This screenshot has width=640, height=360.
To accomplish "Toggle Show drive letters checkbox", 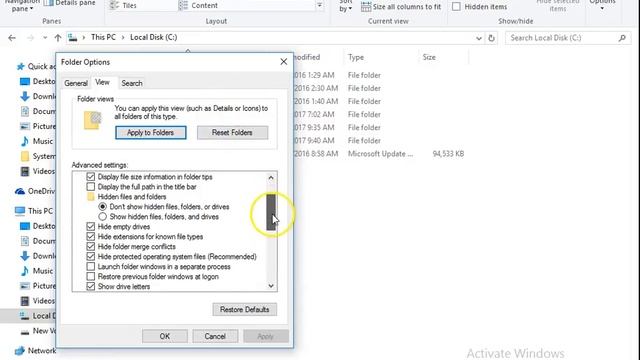I will (x=91, y=287).
